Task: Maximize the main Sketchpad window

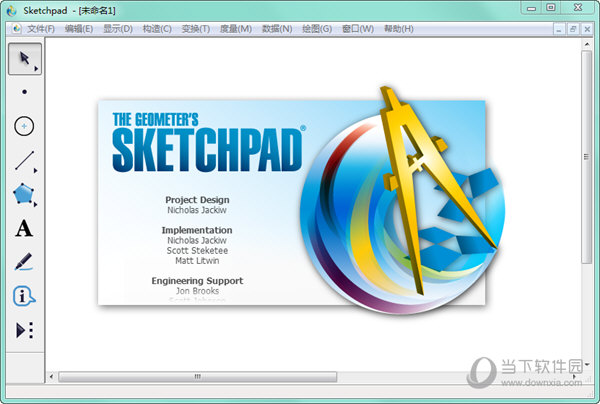Action: (x=551, y=8)
